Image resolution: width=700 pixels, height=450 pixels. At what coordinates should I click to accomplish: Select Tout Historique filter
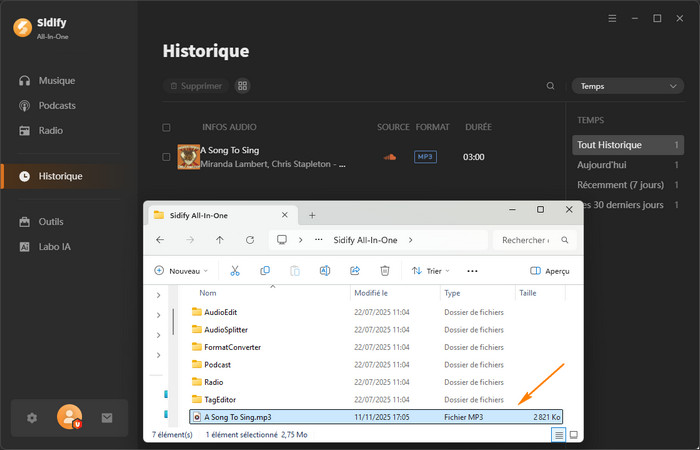(628, 145)
